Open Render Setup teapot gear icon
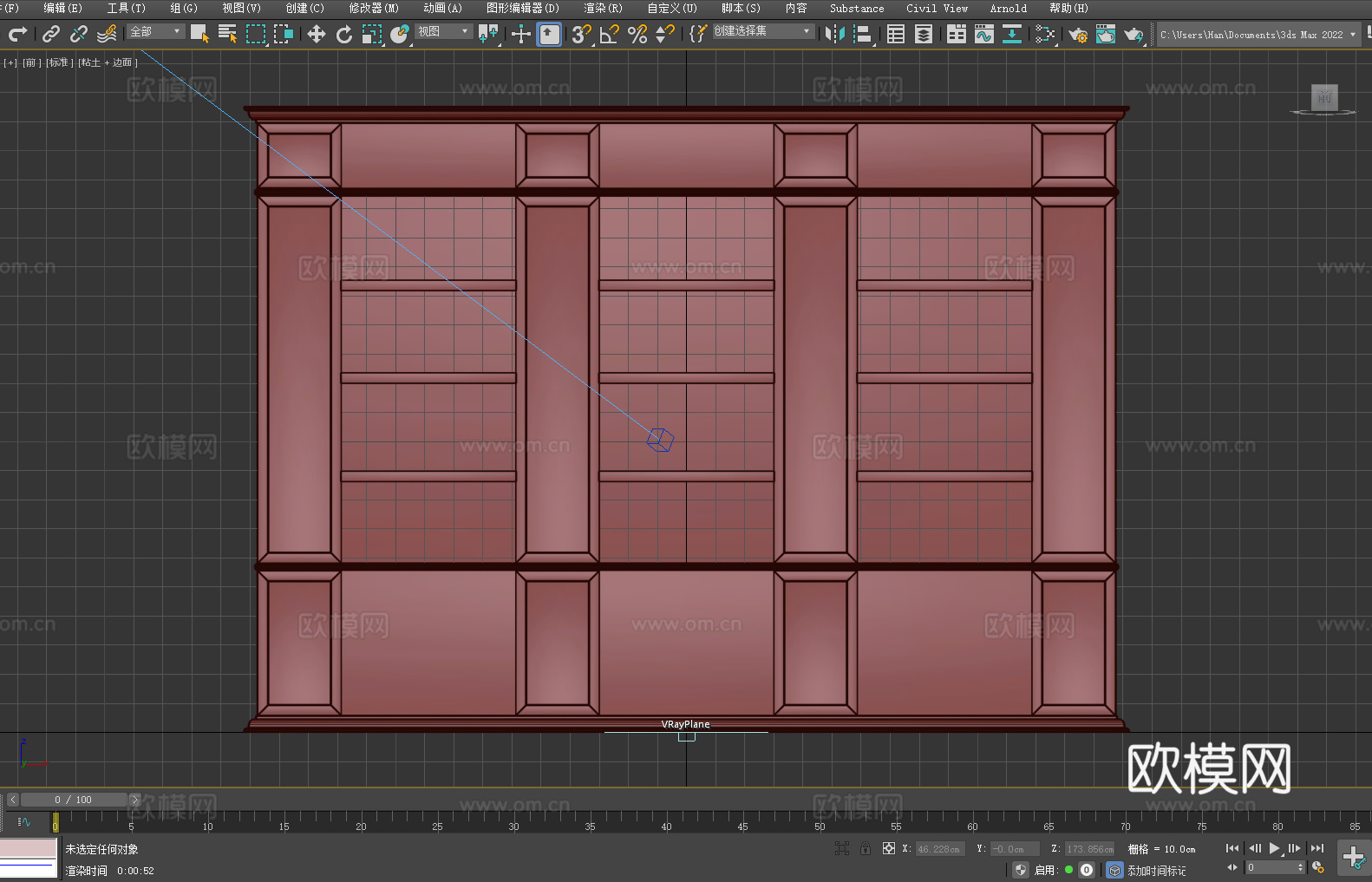The height and width of the screenshot is (882, 1372). [x=1078, y=34]
